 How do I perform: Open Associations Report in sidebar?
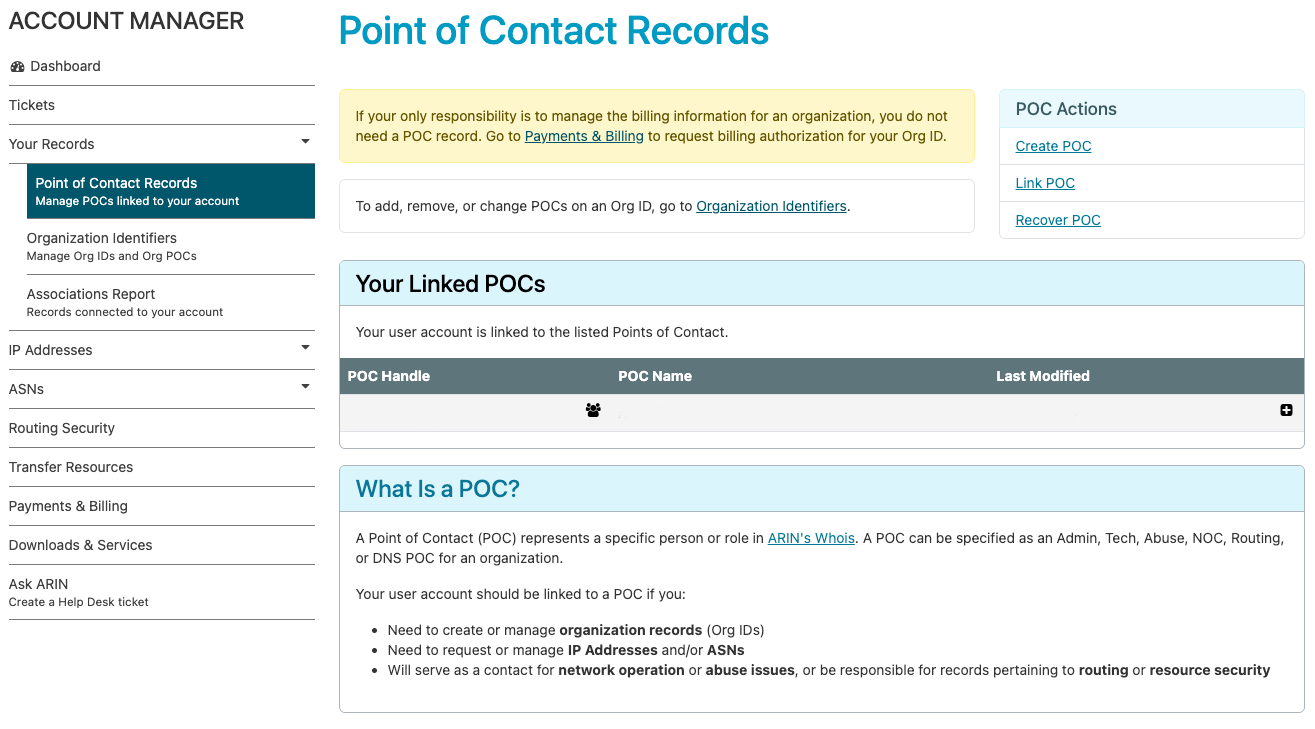(x=91, y=294)
